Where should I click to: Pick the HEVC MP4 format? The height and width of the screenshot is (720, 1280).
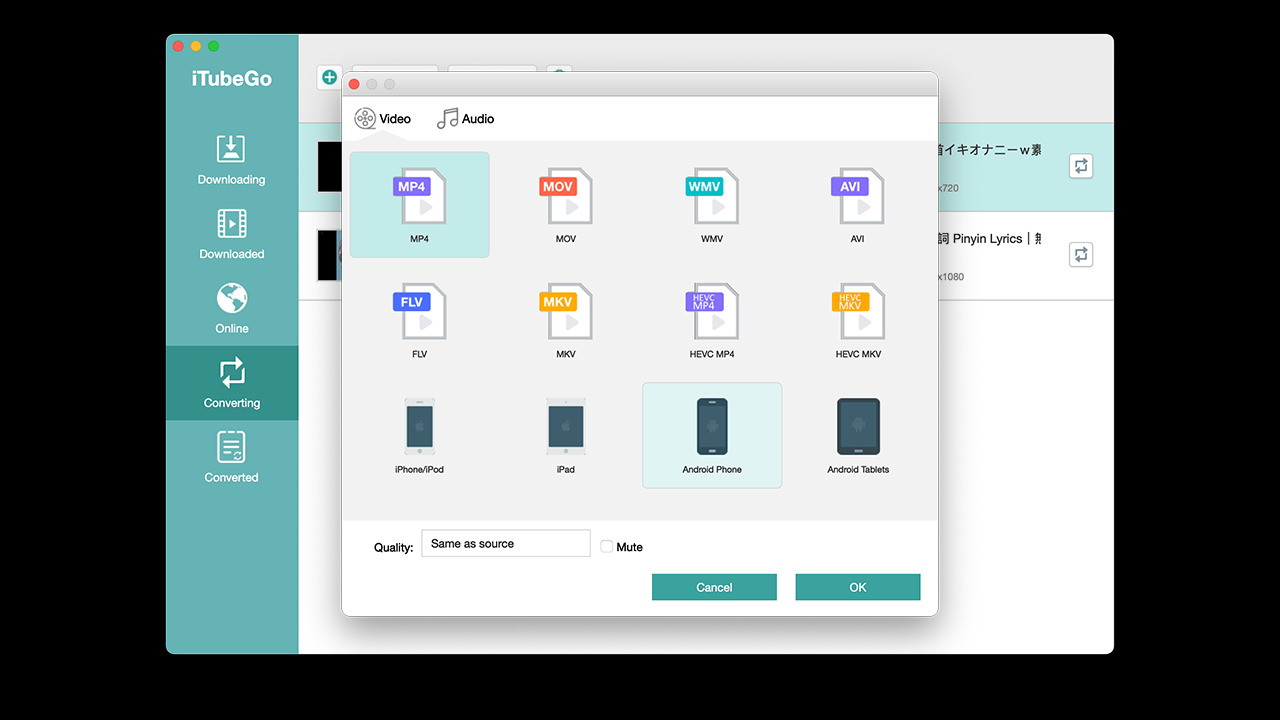711,312
